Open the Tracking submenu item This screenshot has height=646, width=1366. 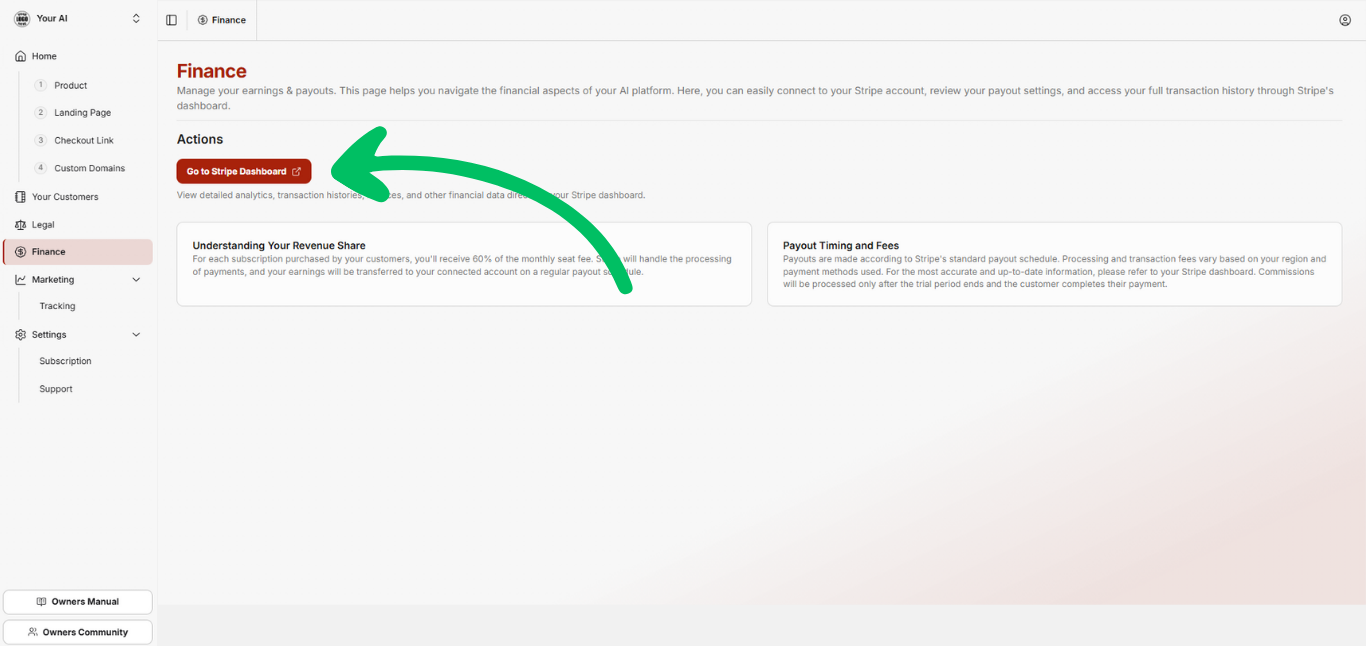[58, 306]
